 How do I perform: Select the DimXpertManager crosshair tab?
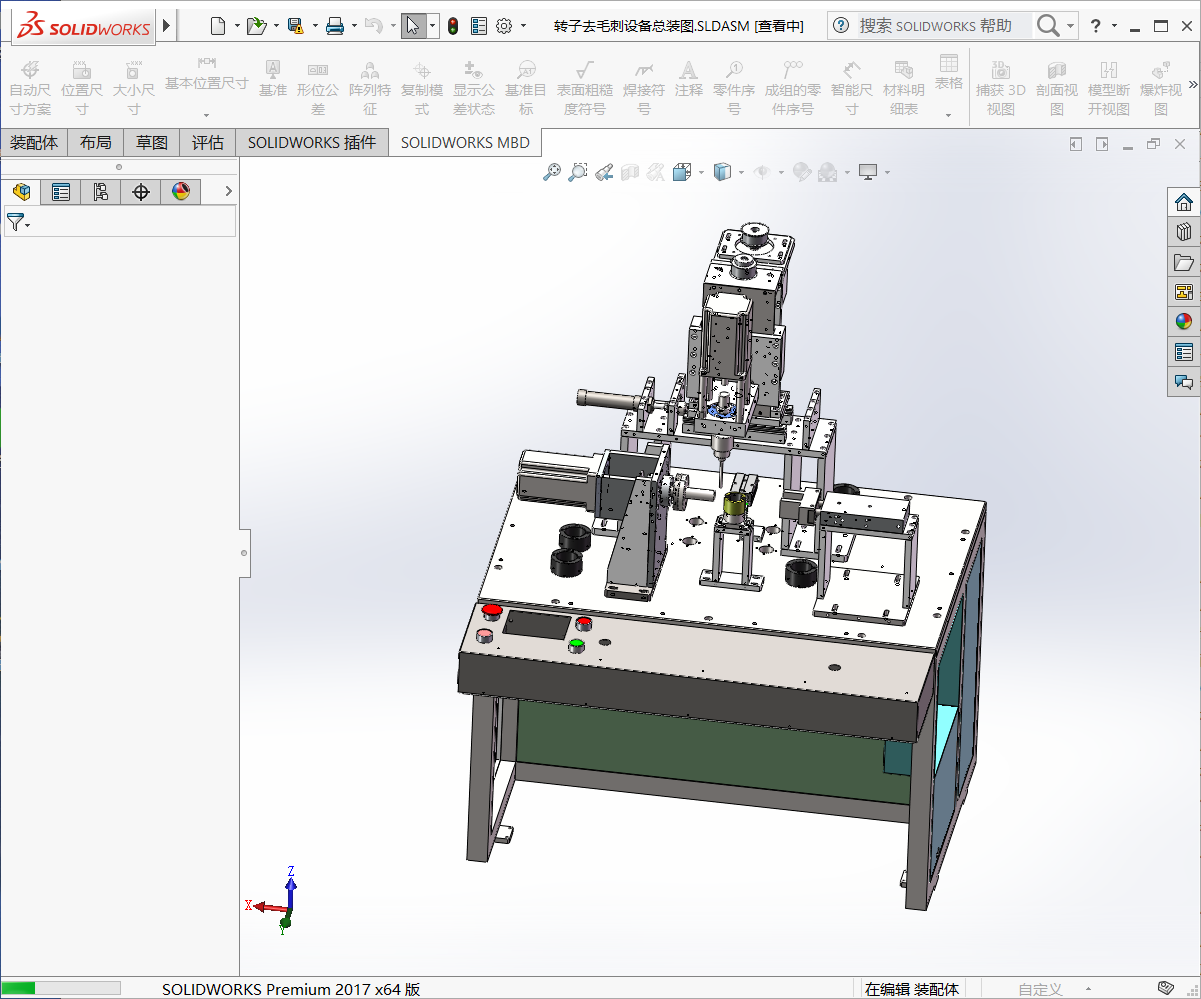click(x=141, y=192)
